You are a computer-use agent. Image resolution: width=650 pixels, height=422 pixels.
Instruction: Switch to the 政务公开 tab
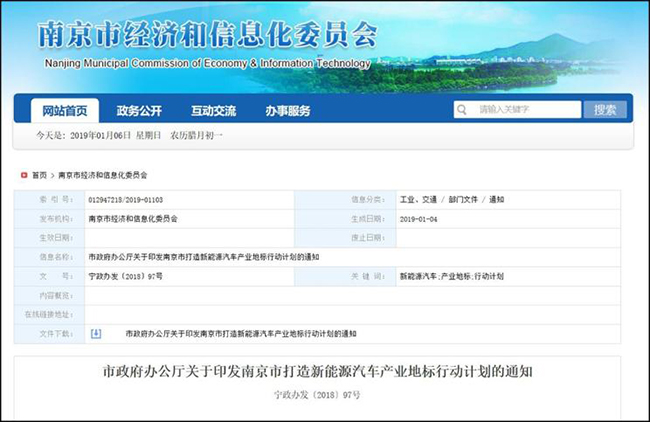[x=139, y=110]
